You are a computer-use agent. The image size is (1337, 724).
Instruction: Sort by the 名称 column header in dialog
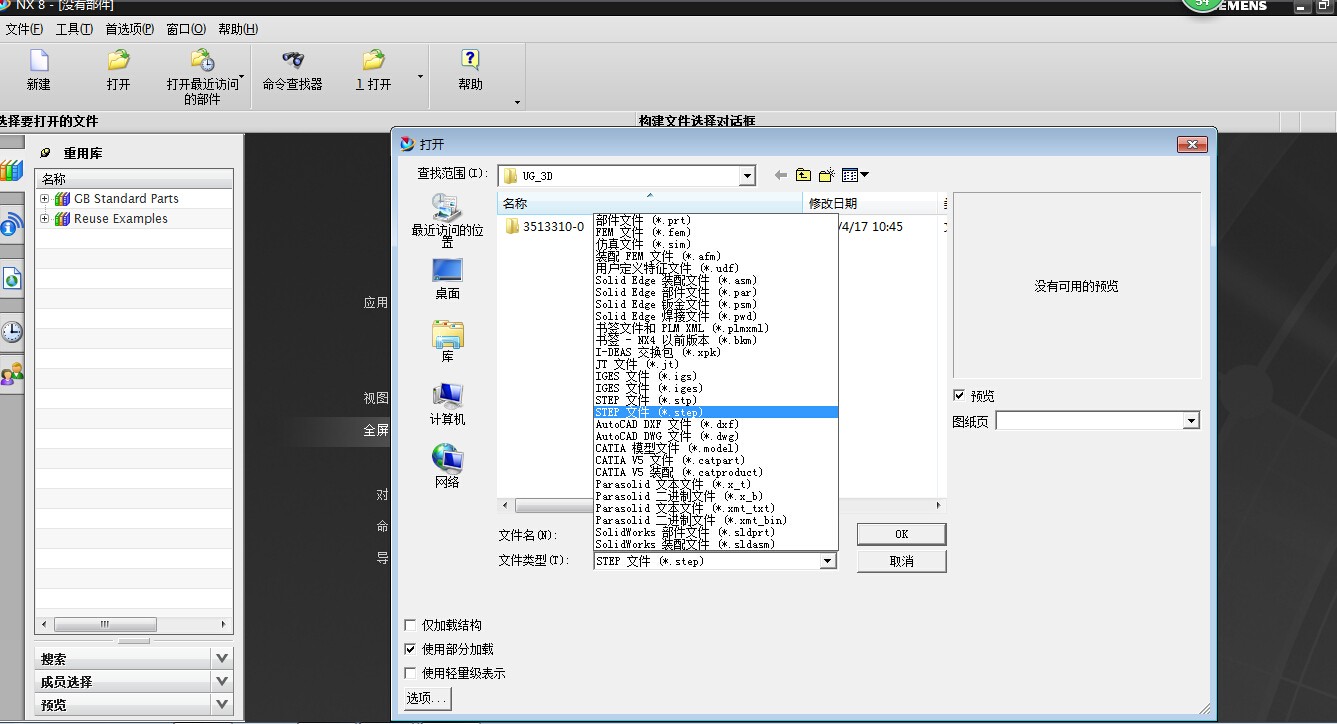pos(651,203)
